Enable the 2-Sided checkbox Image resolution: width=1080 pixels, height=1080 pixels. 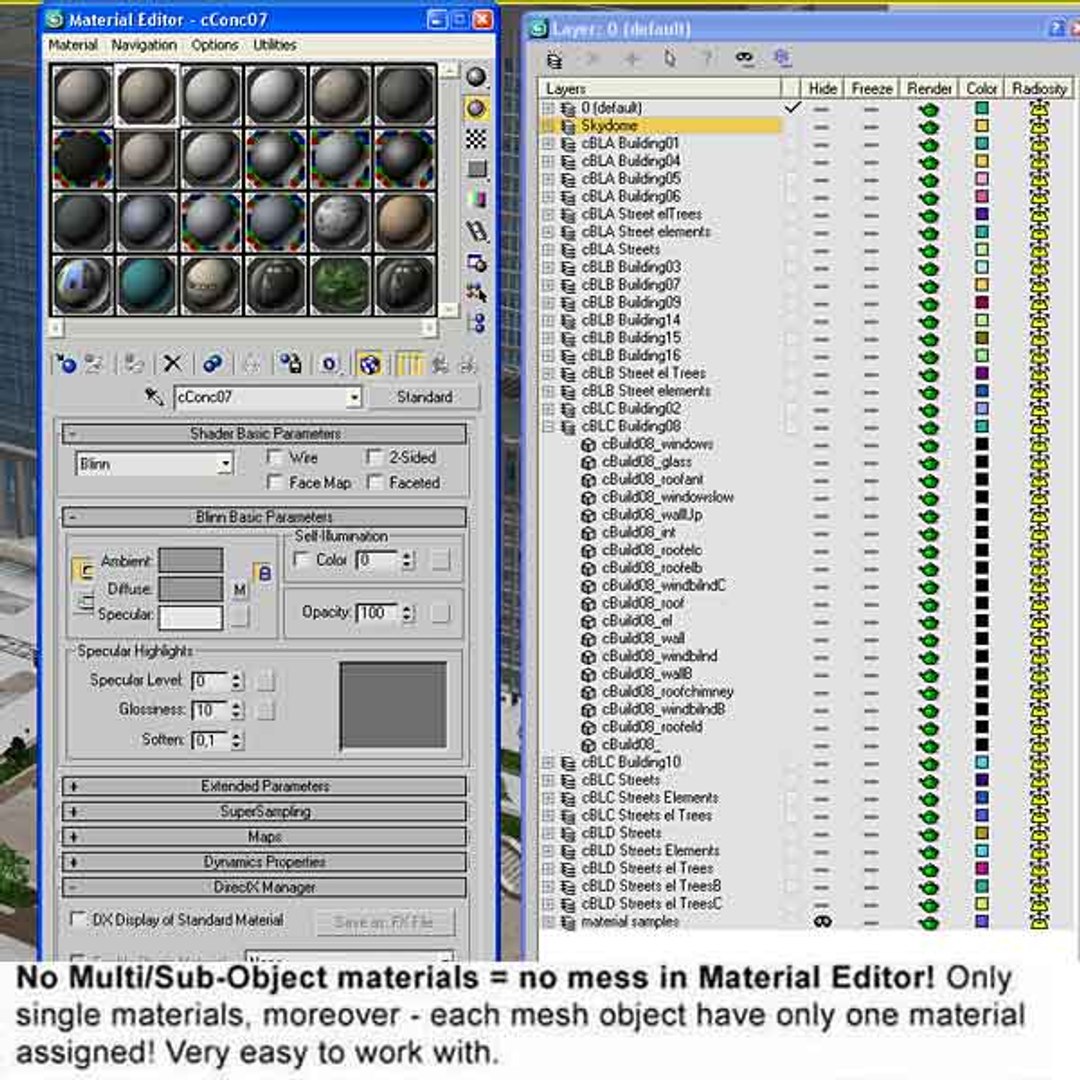[375, 457]
